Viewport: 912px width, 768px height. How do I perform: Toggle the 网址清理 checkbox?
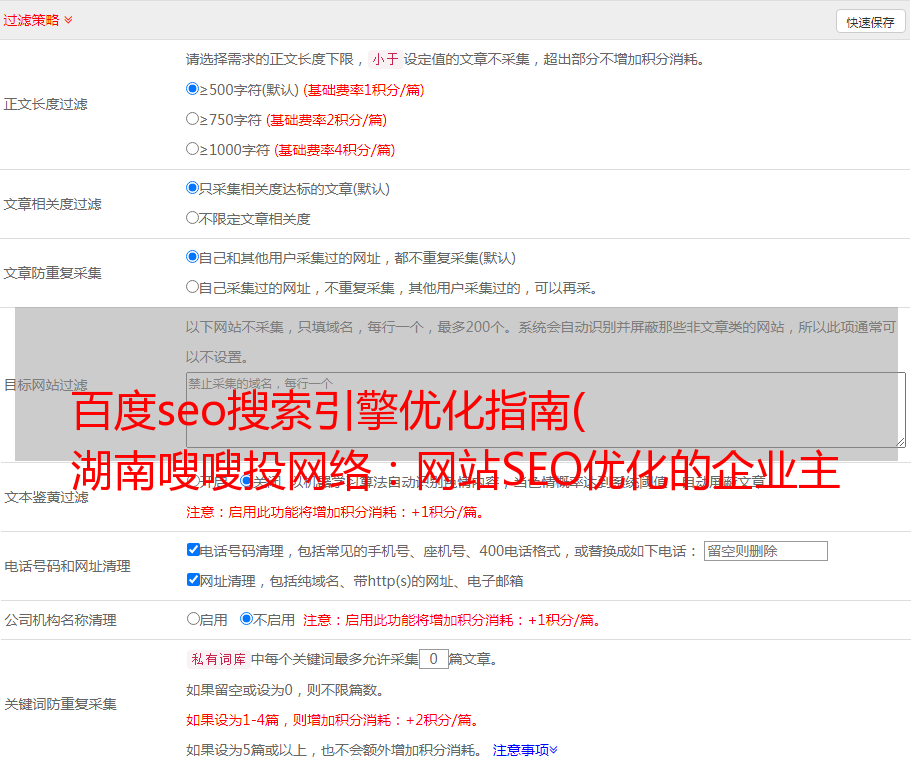[193, 580]
